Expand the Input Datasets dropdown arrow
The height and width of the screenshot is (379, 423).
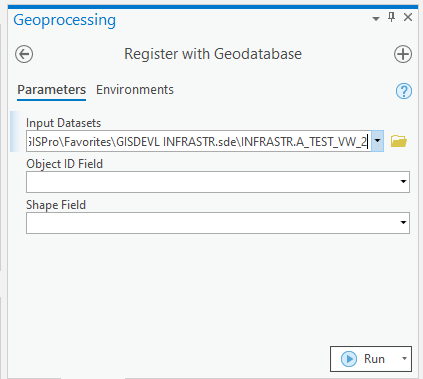[377, 141]
